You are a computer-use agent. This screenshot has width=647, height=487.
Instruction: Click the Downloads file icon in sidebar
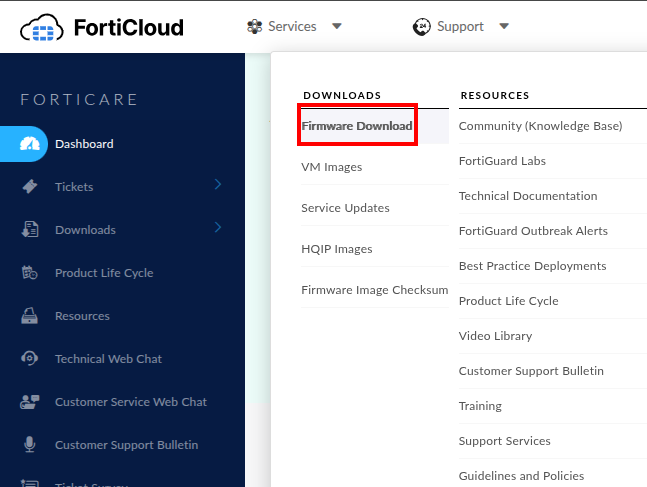coord(30,230)
